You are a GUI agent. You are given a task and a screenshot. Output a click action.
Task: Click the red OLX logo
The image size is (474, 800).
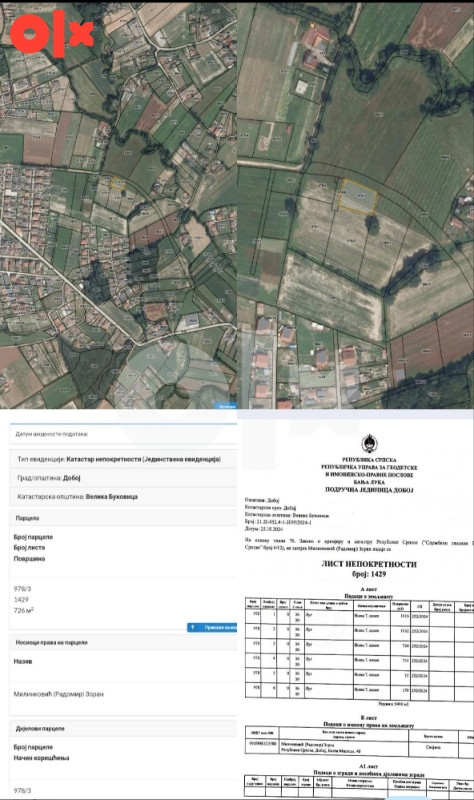52,33
